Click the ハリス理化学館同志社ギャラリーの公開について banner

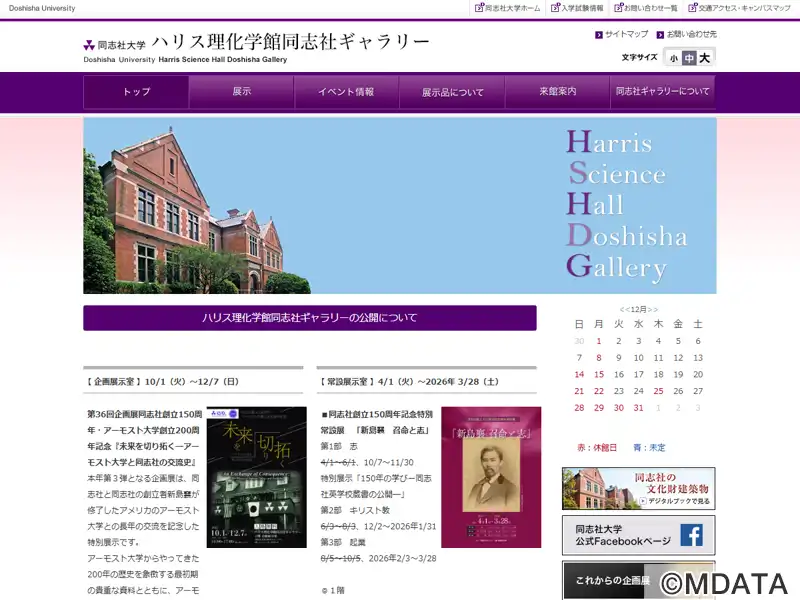point(309,318)
